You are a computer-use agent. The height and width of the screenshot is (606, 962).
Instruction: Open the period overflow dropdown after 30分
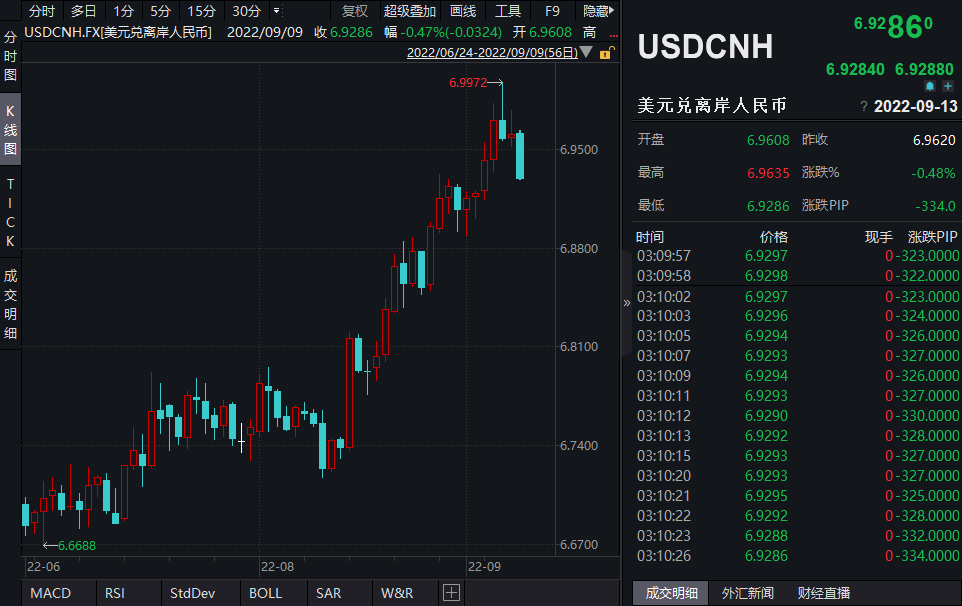point(277,10)
